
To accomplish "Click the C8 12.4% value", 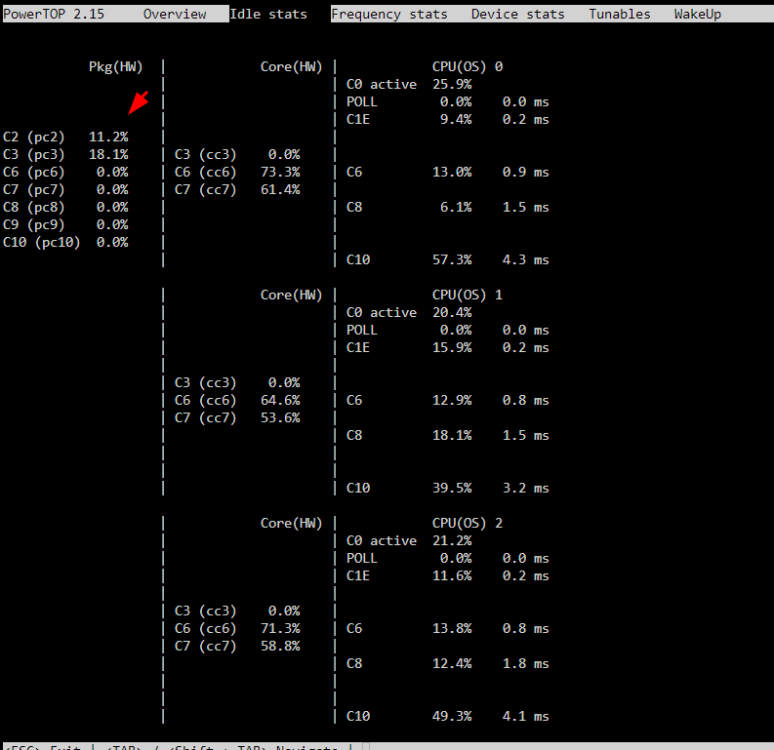I will [452, 664].
